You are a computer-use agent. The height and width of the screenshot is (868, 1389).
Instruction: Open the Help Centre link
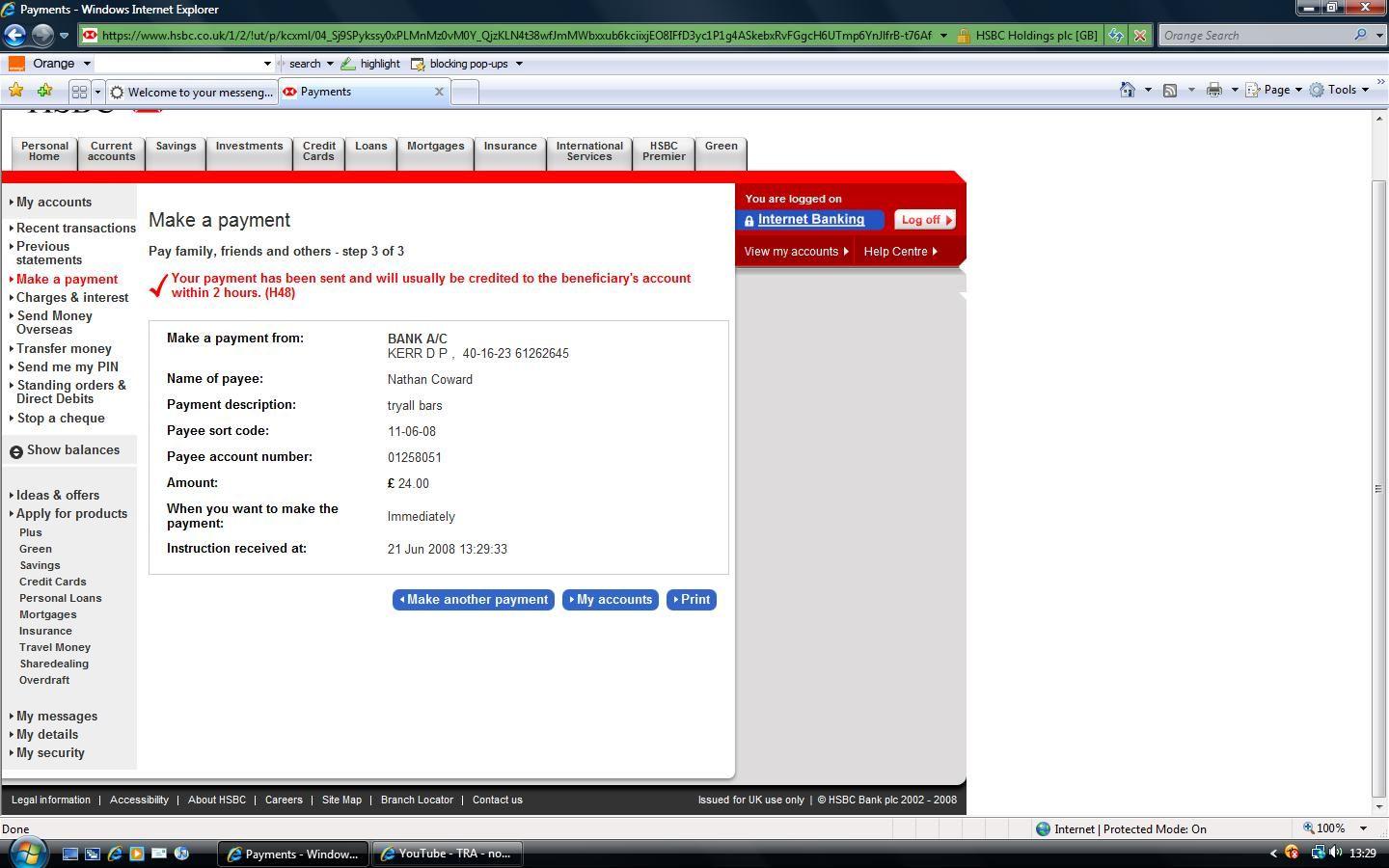coord(900,252)
